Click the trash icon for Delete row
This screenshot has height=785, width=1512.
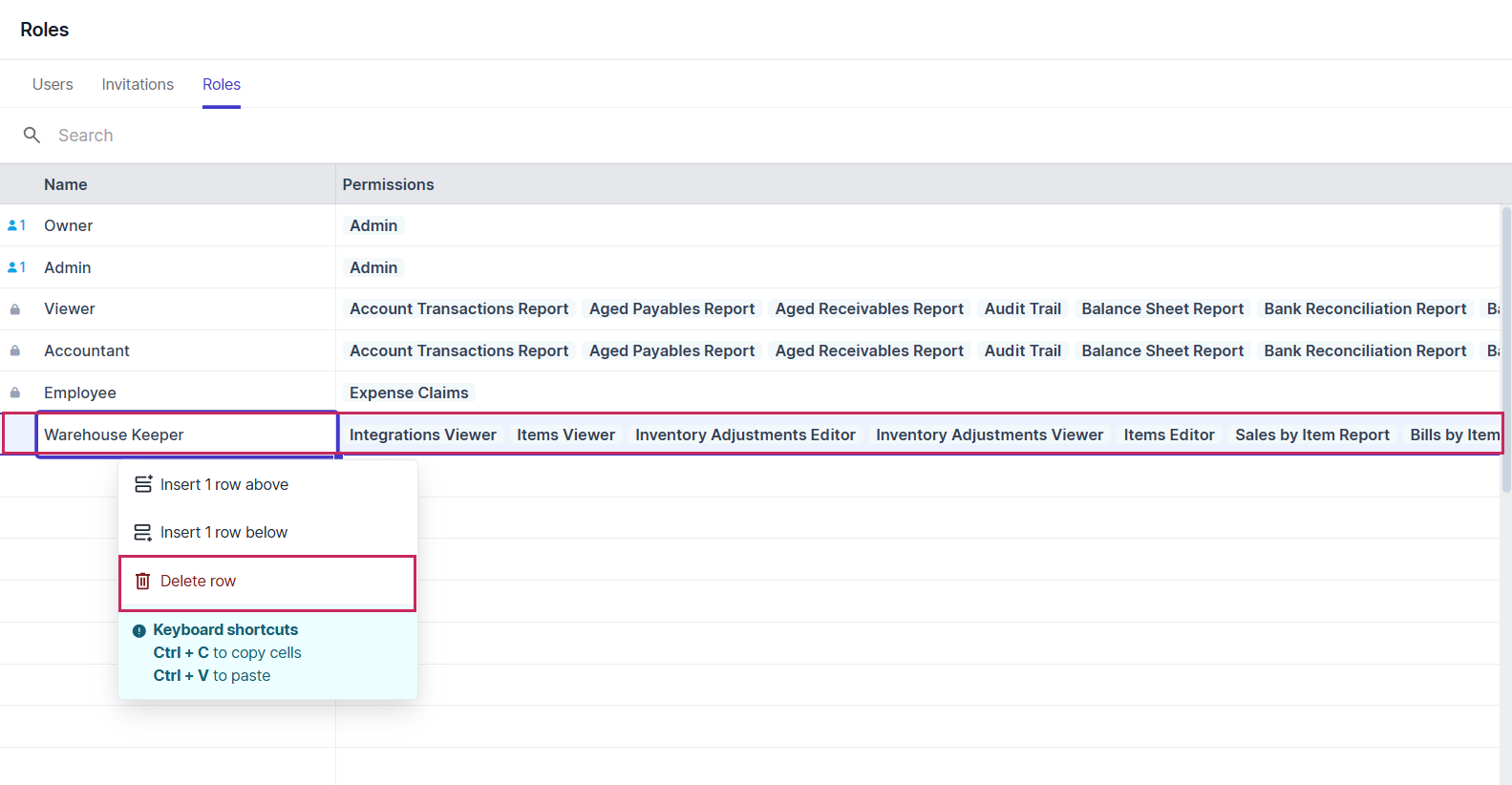tap(142, 582)
